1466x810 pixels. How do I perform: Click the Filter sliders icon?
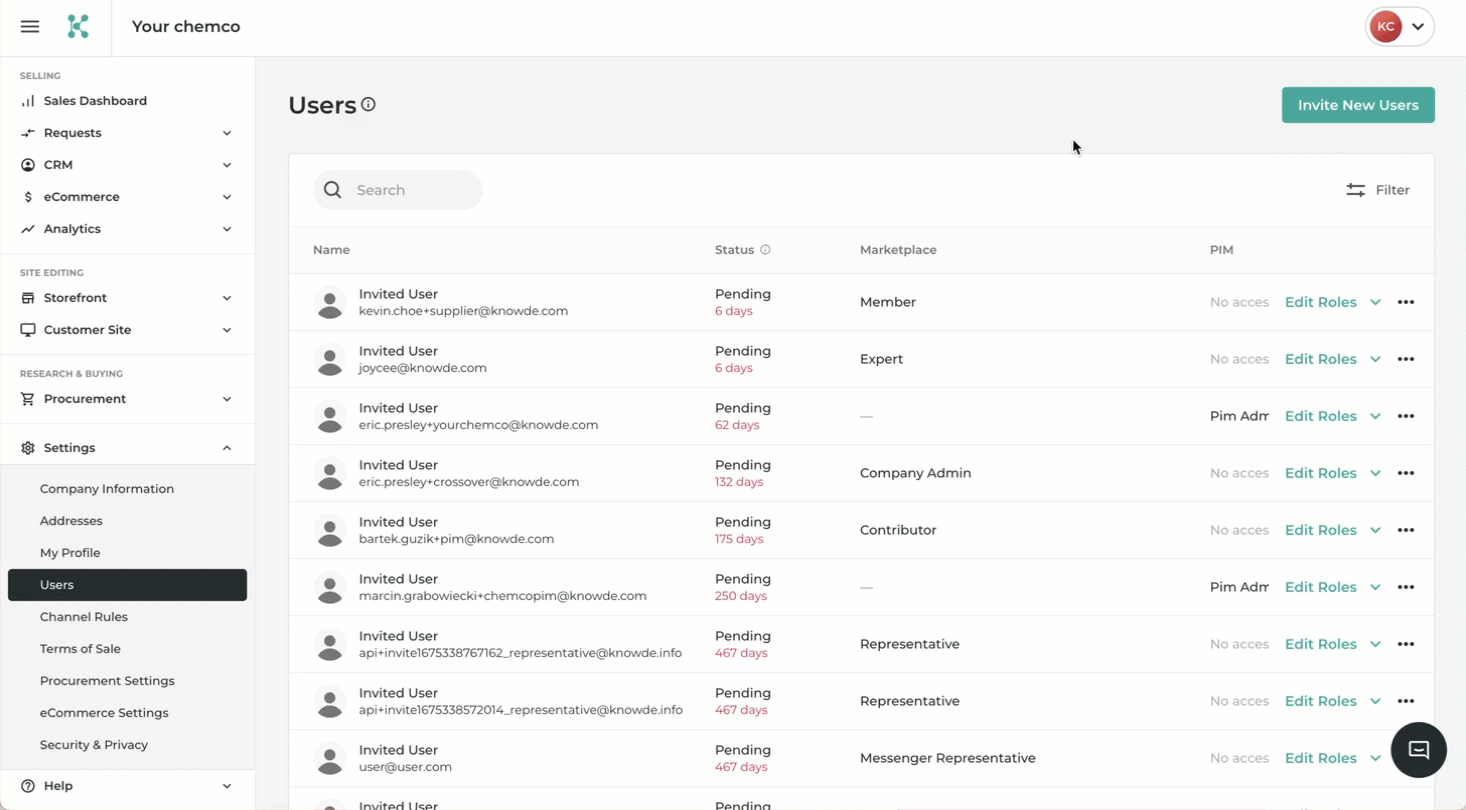click(x=1355, y=190)
